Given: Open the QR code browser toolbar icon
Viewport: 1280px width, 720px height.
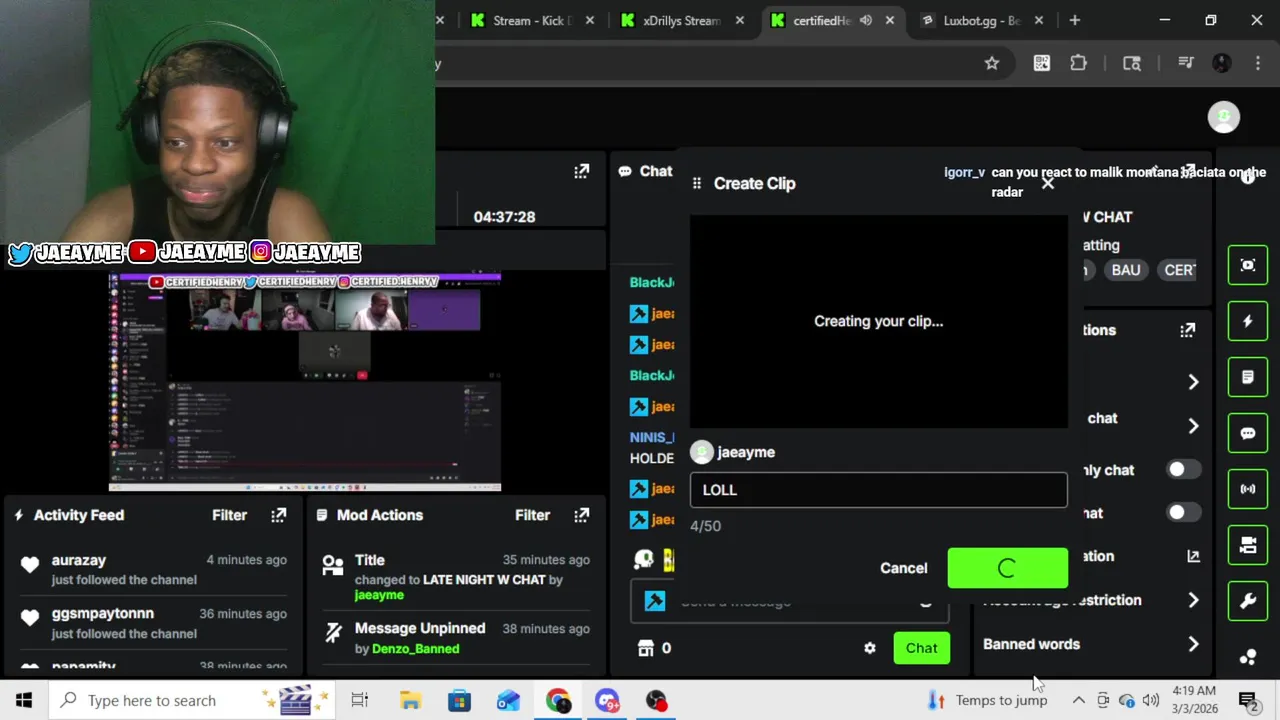Looking at the screenshot, I should click(x=1042, y=63).
